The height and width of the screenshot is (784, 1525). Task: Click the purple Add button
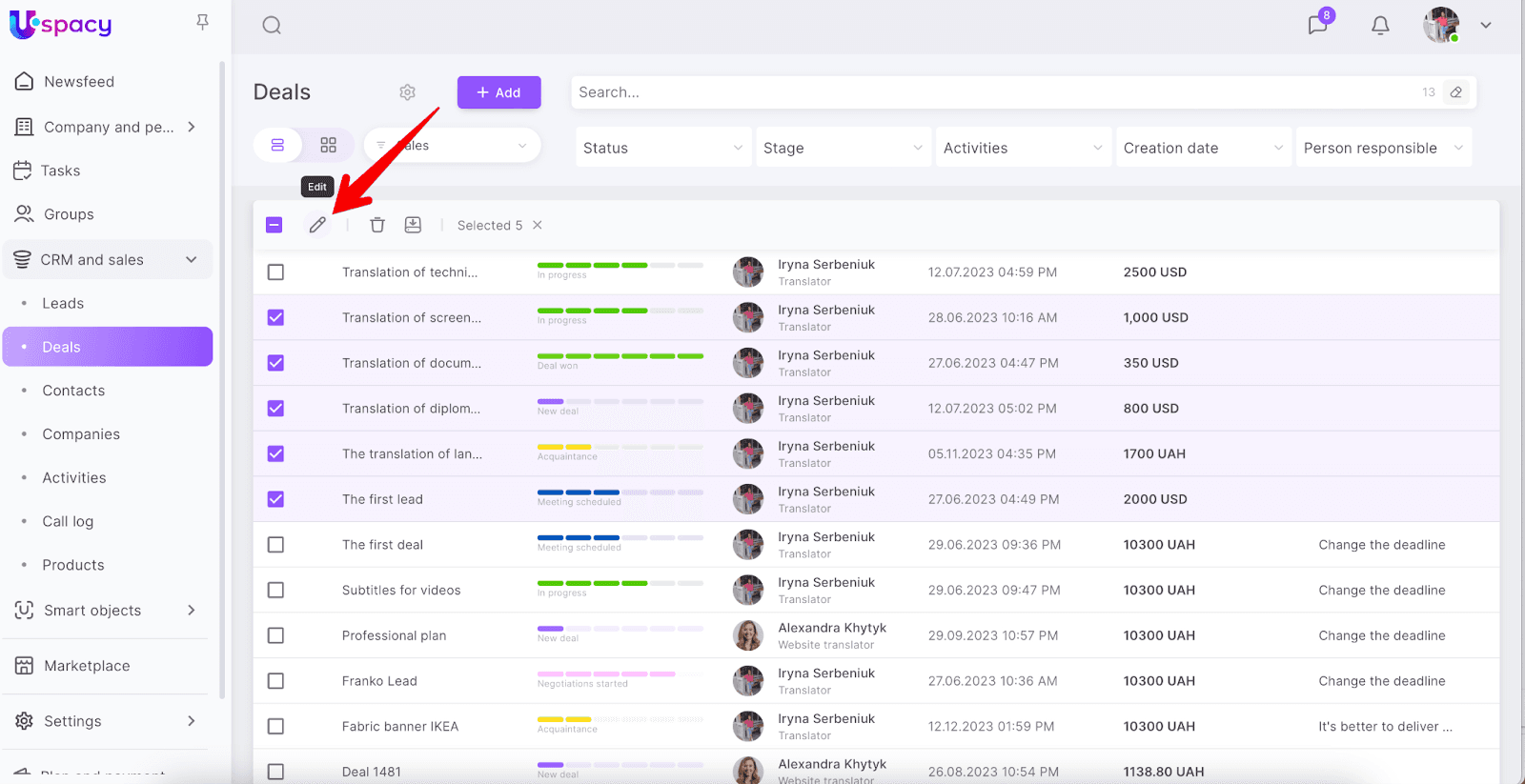[498, 92]
